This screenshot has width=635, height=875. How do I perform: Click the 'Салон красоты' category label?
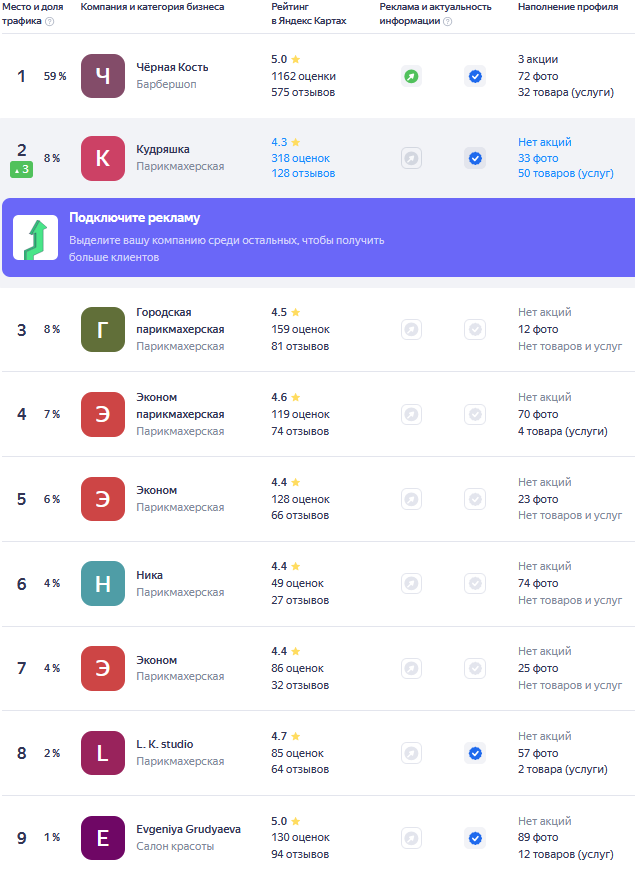click(x=175, y=847)
